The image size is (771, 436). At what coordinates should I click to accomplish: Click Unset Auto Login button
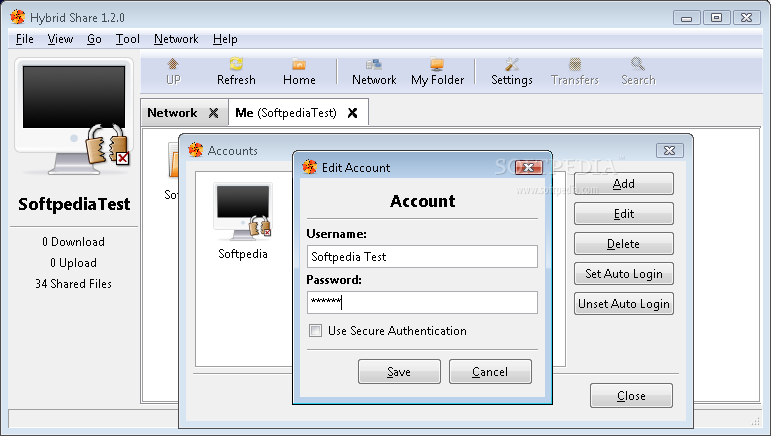pyautogui.click(x=623, y=304)
